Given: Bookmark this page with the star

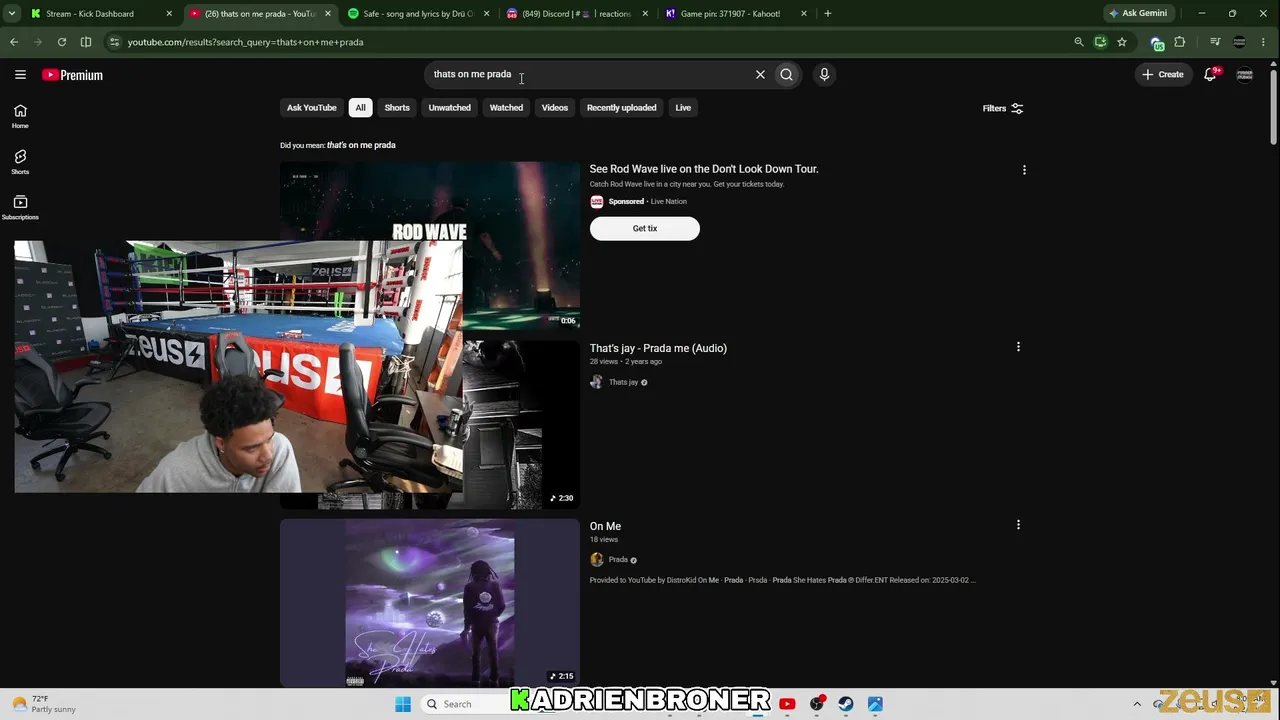Looking at the screenshot, I should [1122, 42].
